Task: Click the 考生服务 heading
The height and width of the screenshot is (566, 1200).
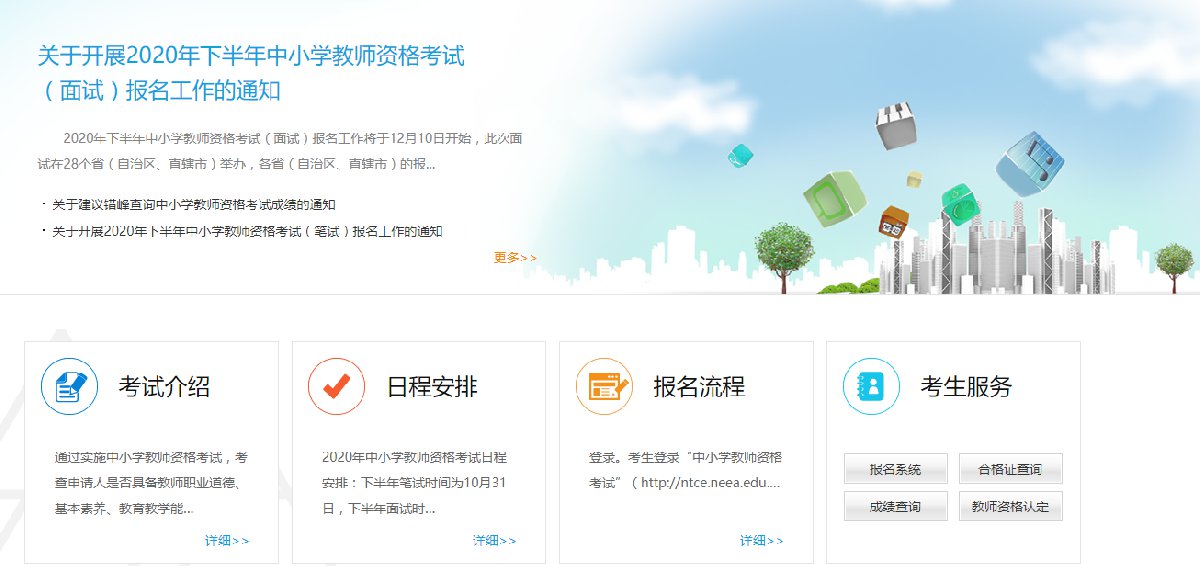Action: (x=966, y=387)
